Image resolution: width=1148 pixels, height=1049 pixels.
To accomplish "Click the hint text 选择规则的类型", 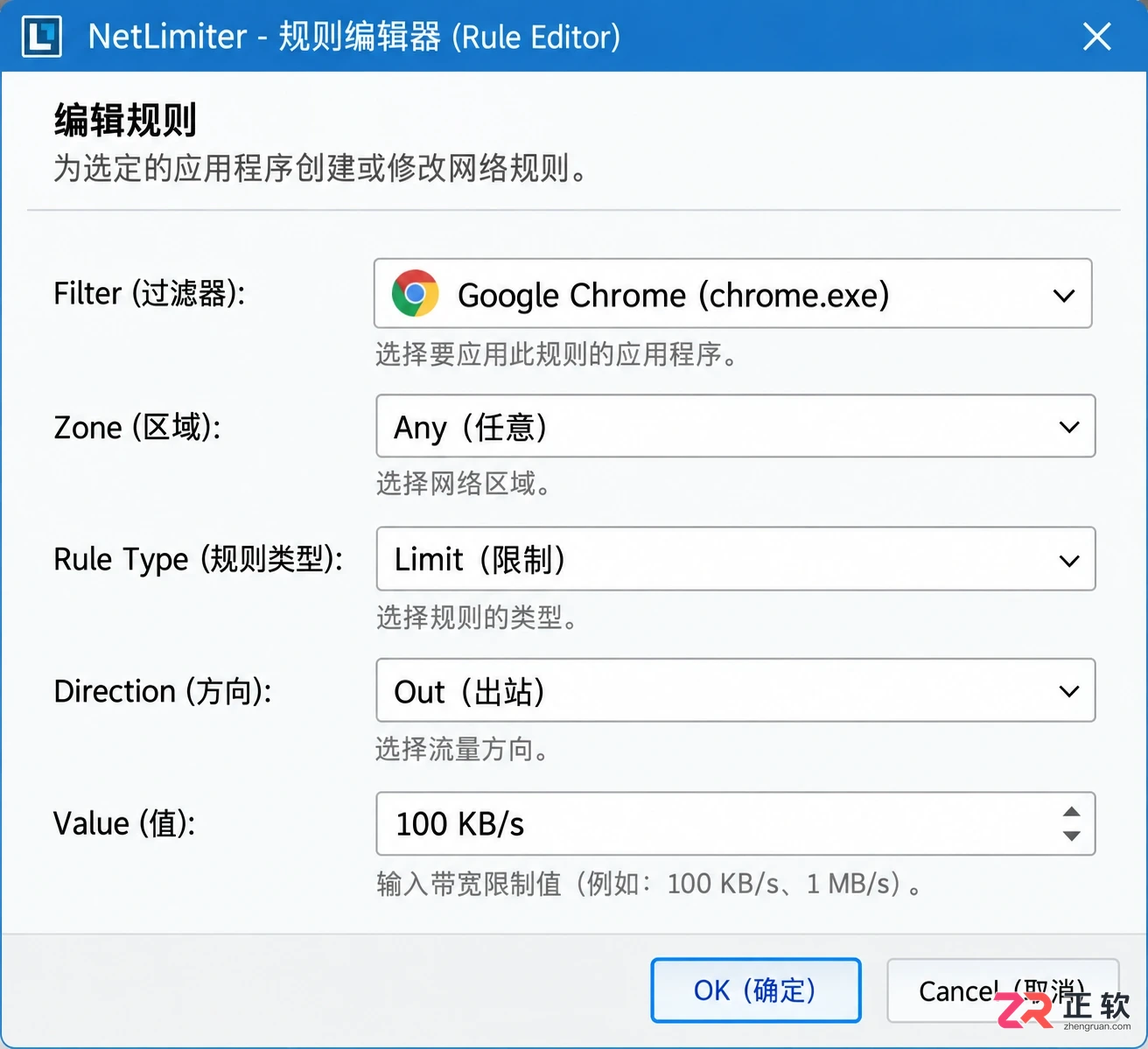I will click(478, 618).
